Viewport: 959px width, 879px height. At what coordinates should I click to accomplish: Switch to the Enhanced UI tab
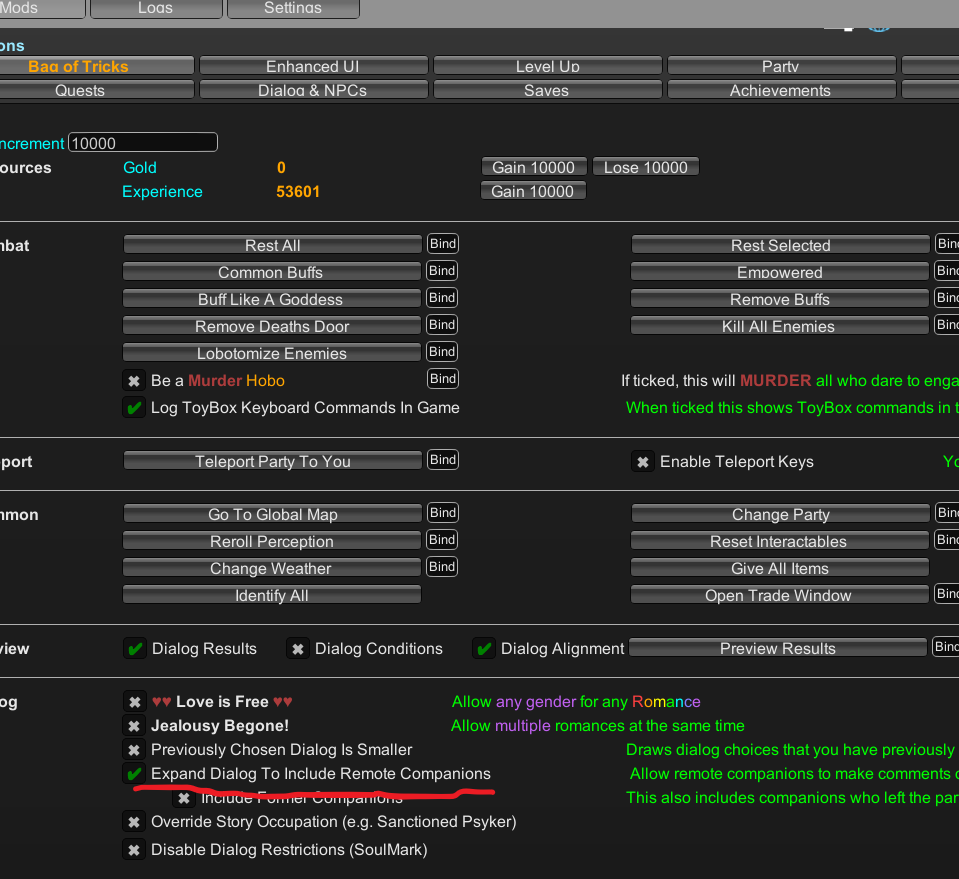pyautogui.click(x=314, y=65)
